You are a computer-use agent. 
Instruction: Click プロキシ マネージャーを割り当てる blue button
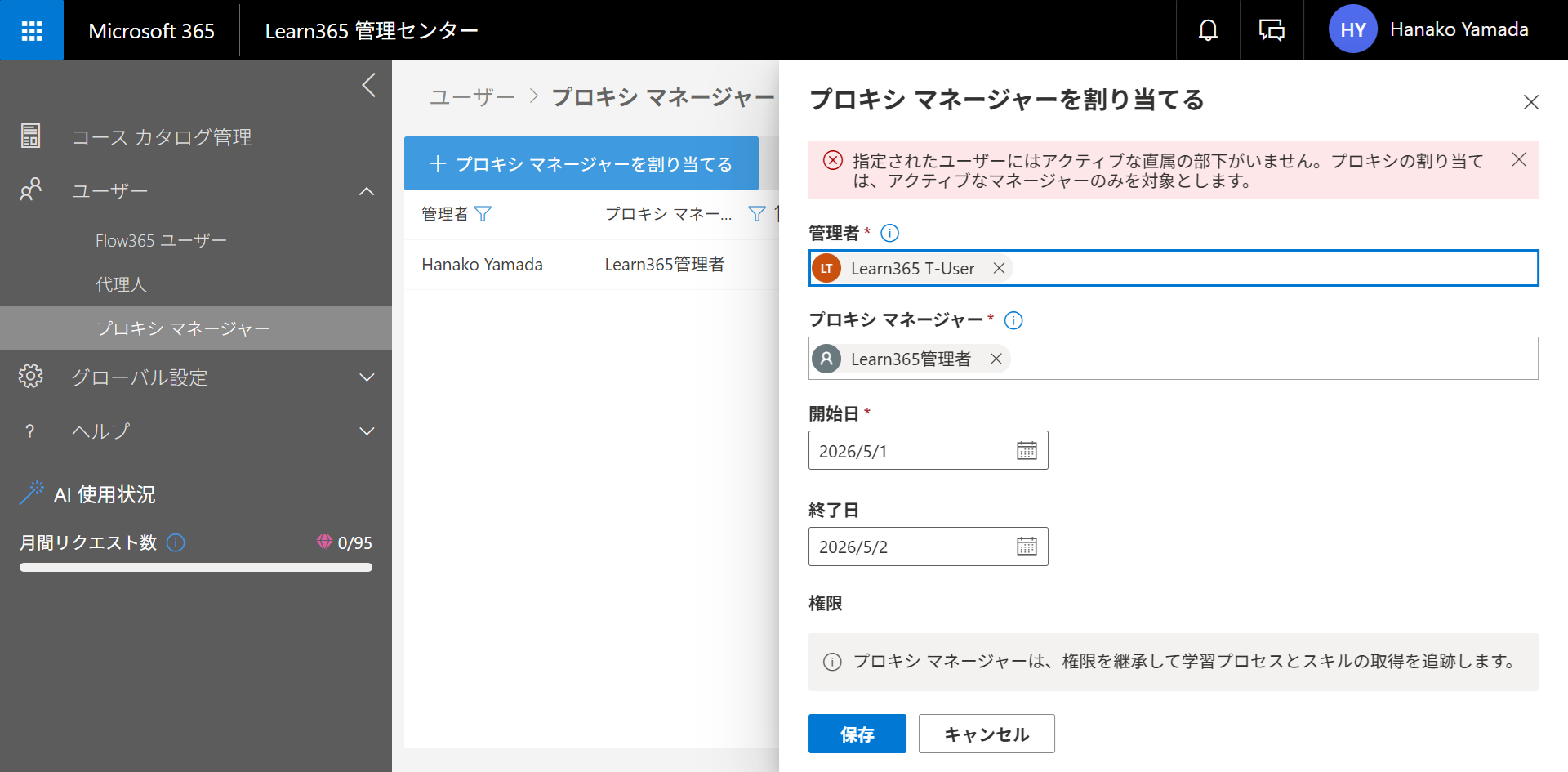pyautogui.click(x=581, y=163)
